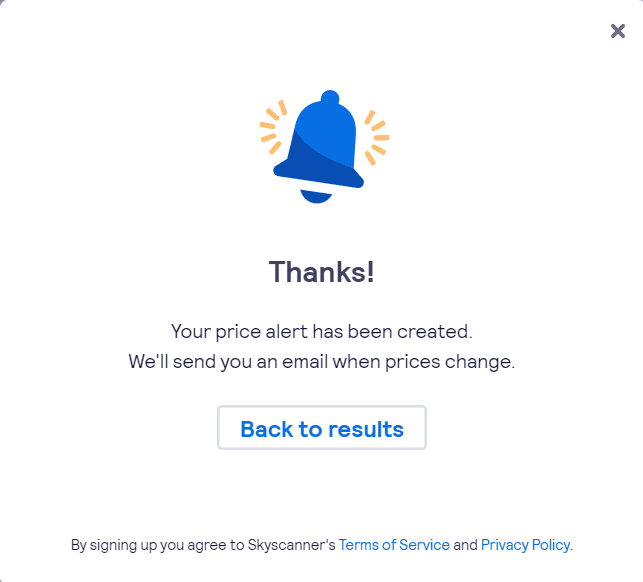The image size is (643, 582).
Task: Click the 'We'll send you an email' message
Action: (x=322, y=362)
